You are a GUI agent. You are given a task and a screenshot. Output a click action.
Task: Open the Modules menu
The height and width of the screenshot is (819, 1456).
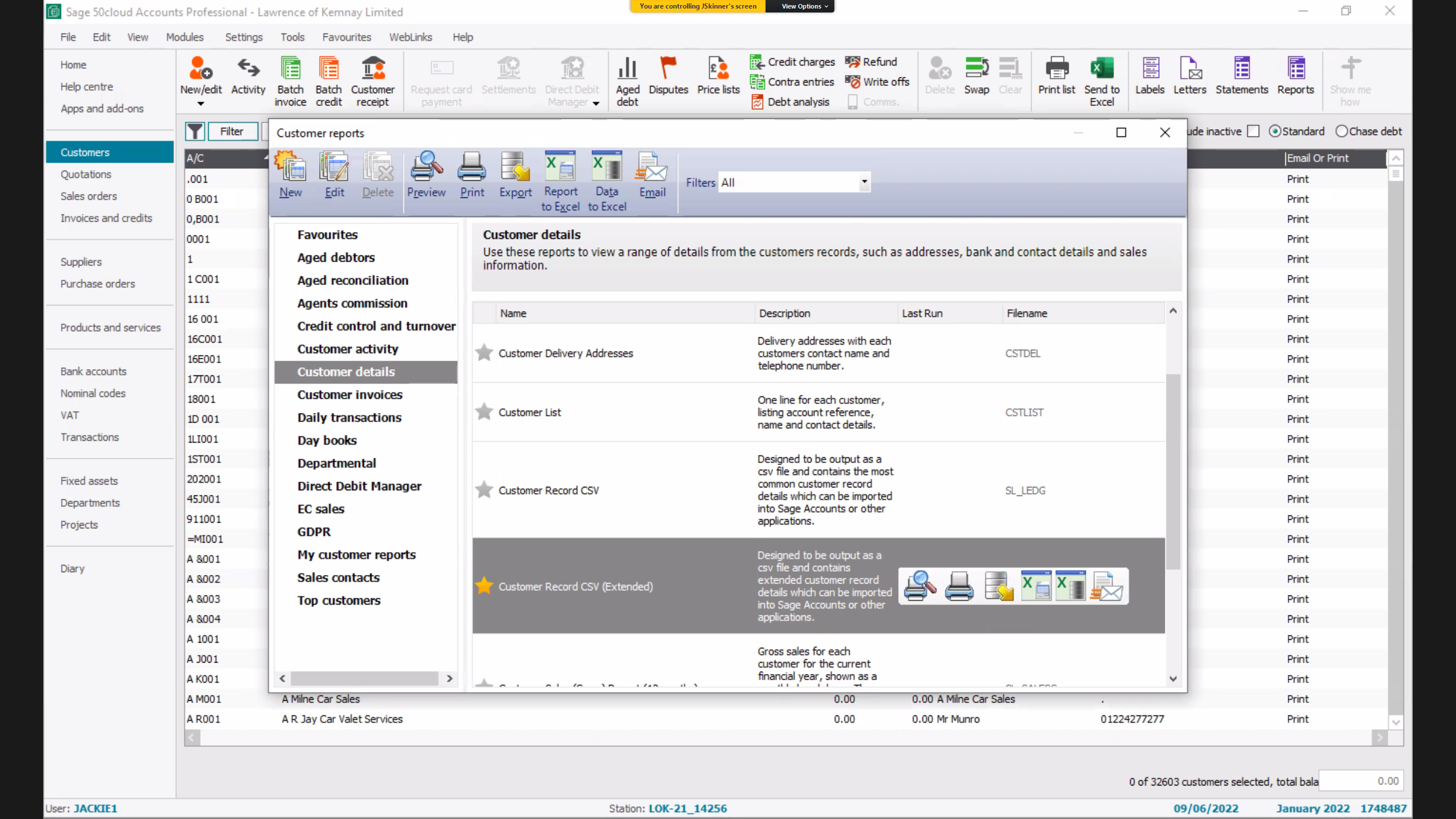tap(184, 36)
